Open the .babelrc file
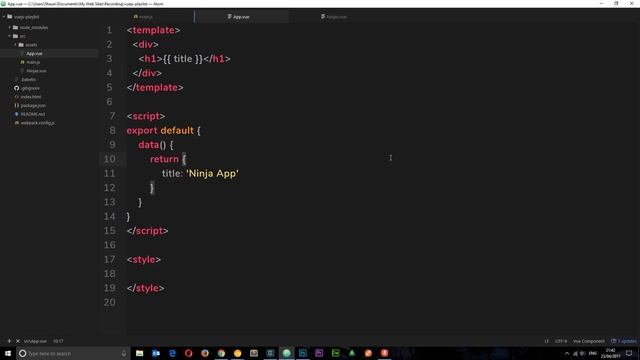 coord(29,79)
